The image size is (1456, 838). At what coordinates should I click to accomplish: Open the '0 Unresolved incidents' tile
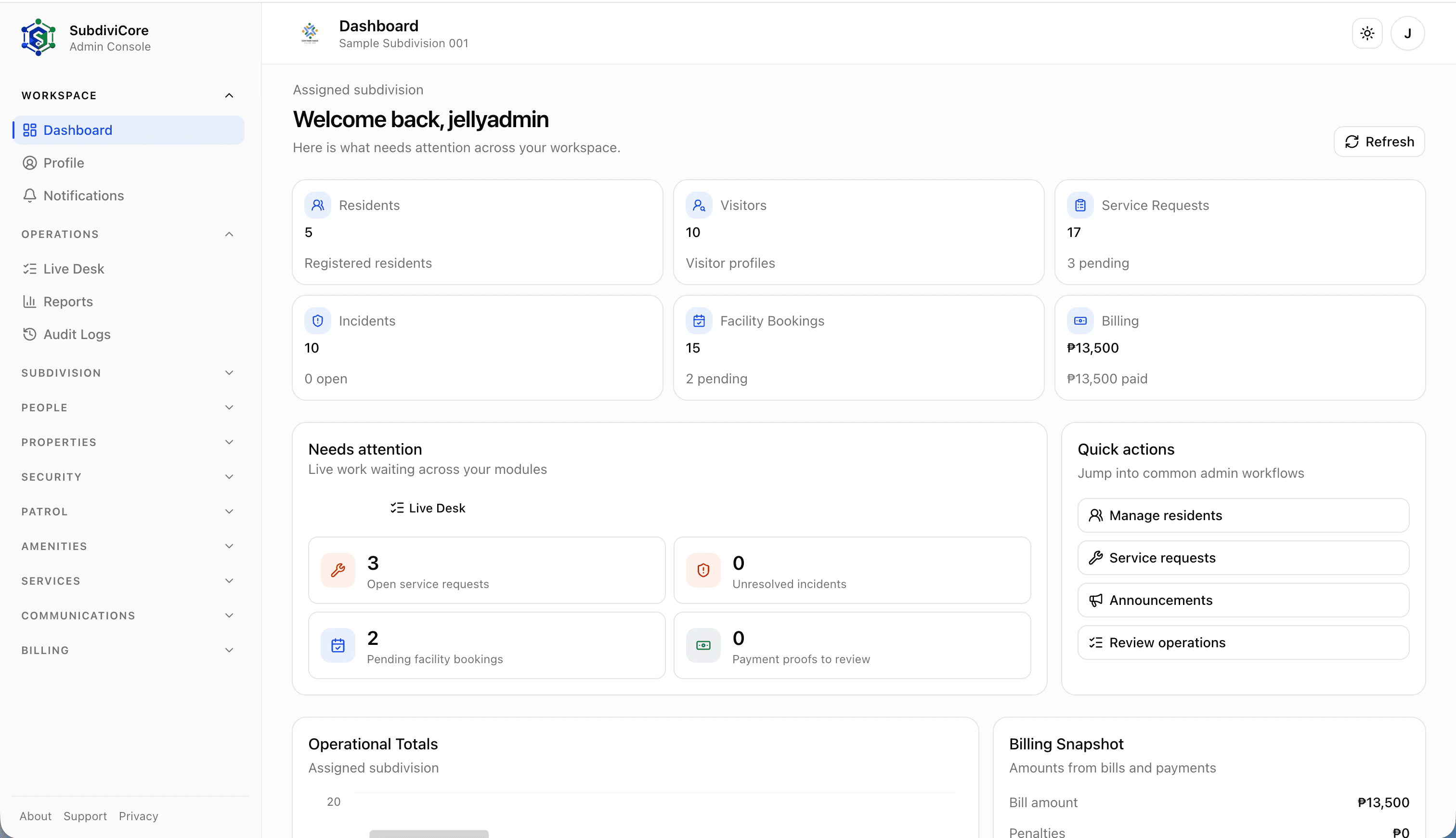coord(852,570)
